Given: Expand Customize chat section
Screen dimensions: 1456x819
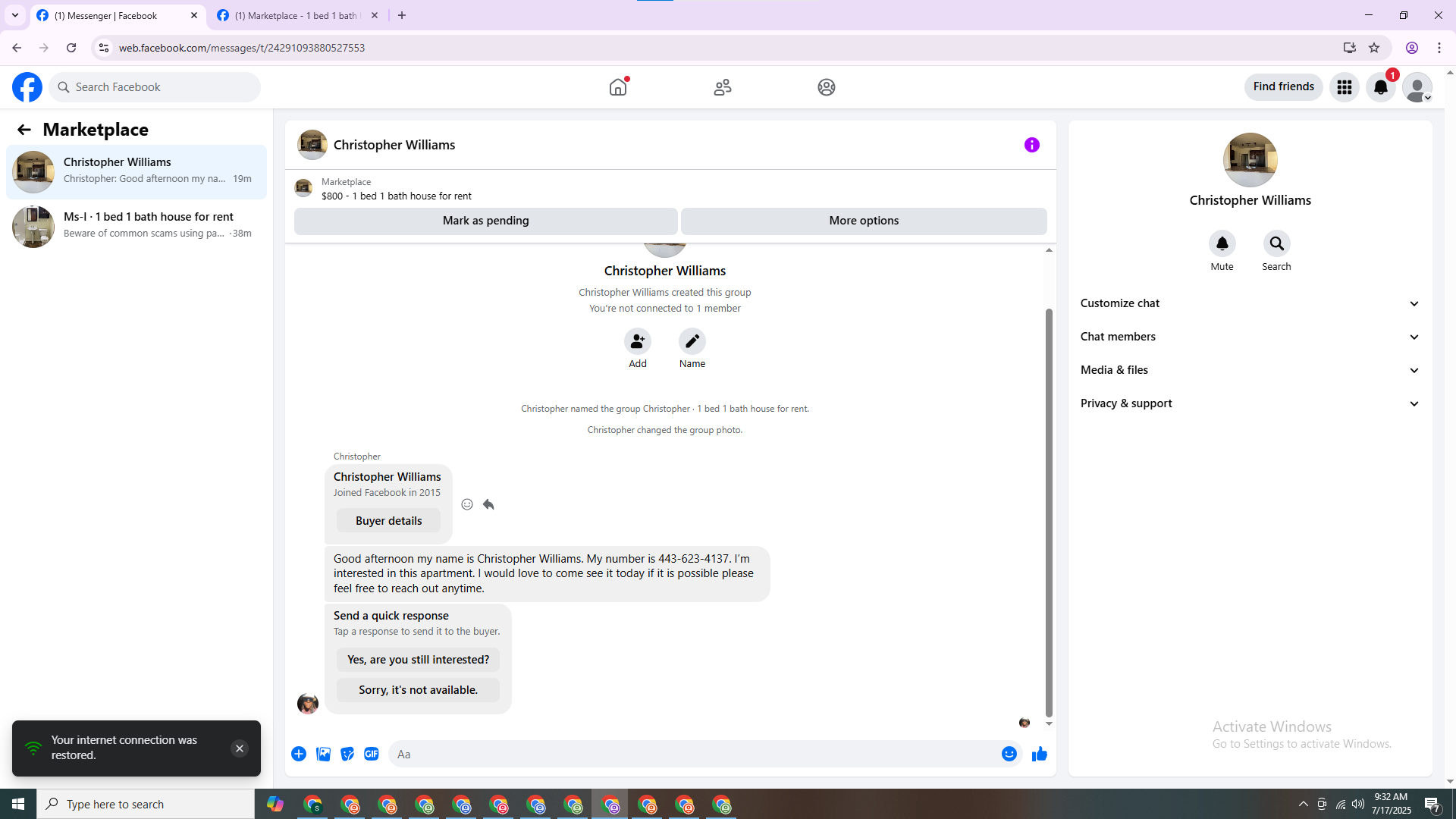Looking at the screenshot, I should (x=1250, y=303).
